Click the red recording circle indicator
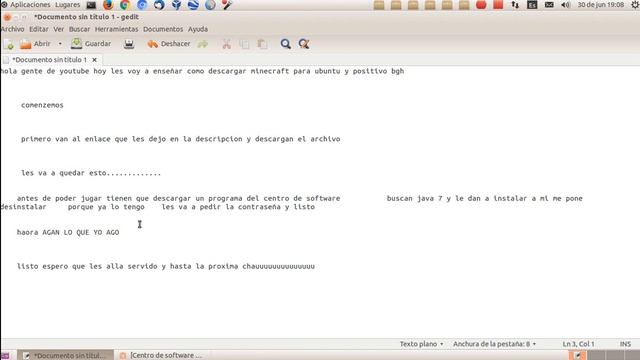Viewport: 640px width, 360px height. pyautogui.click(x=481, y=5)
